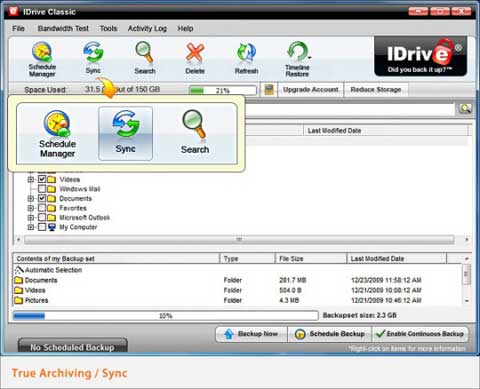
Task: Check the My Computer checkbox
Action: [42, 227]
